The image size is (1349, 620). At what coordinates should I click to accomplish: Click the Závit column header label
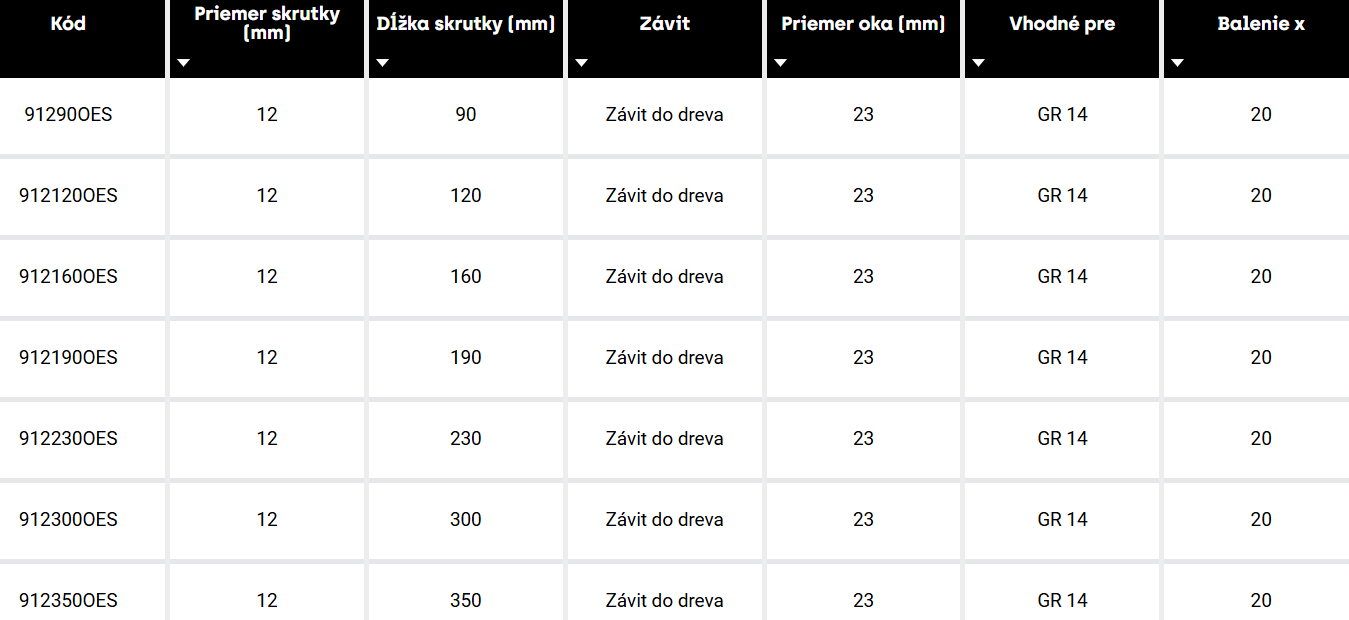point(664,24)
